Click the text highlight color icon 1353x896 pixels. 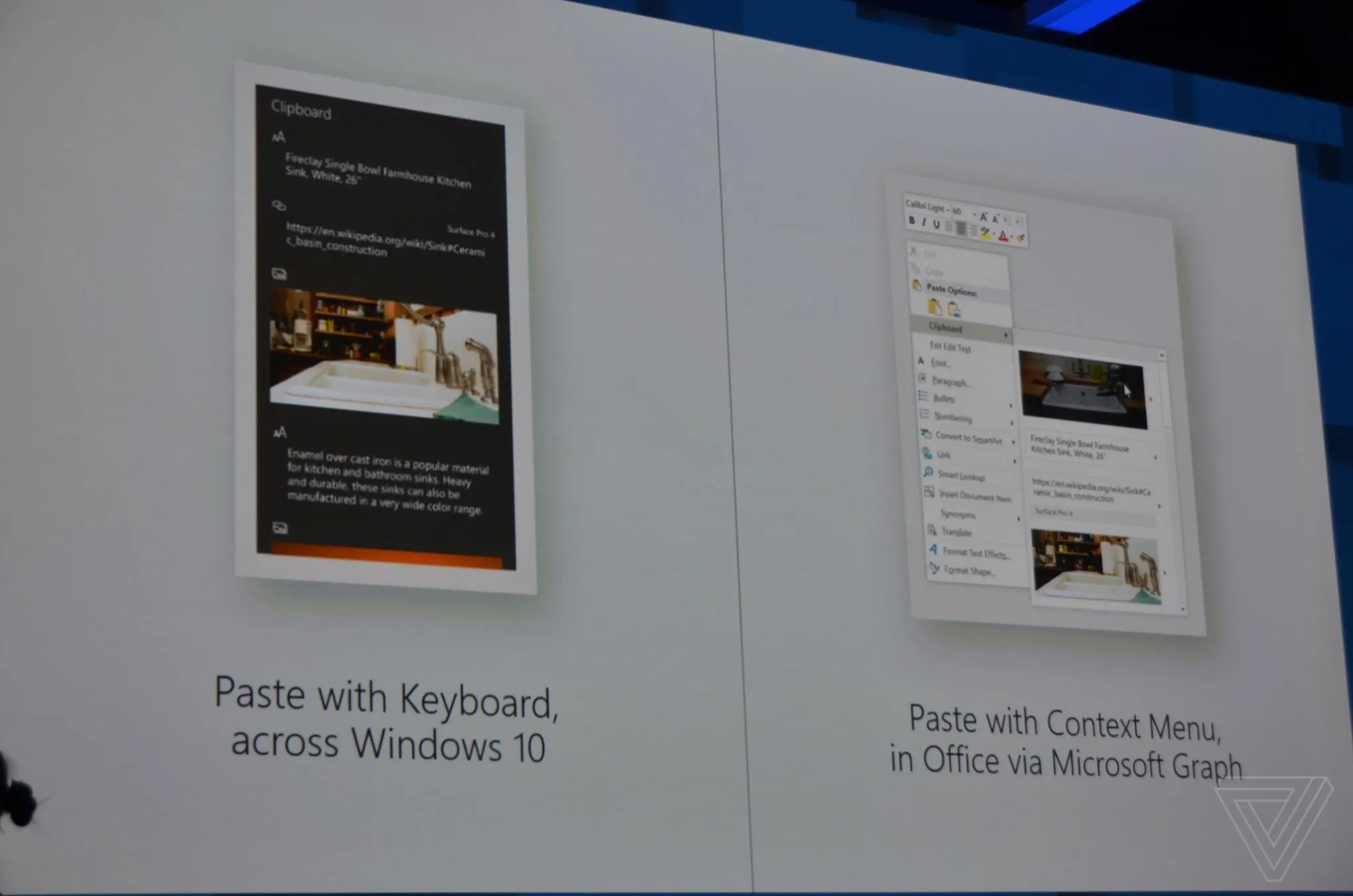[985, 233]
